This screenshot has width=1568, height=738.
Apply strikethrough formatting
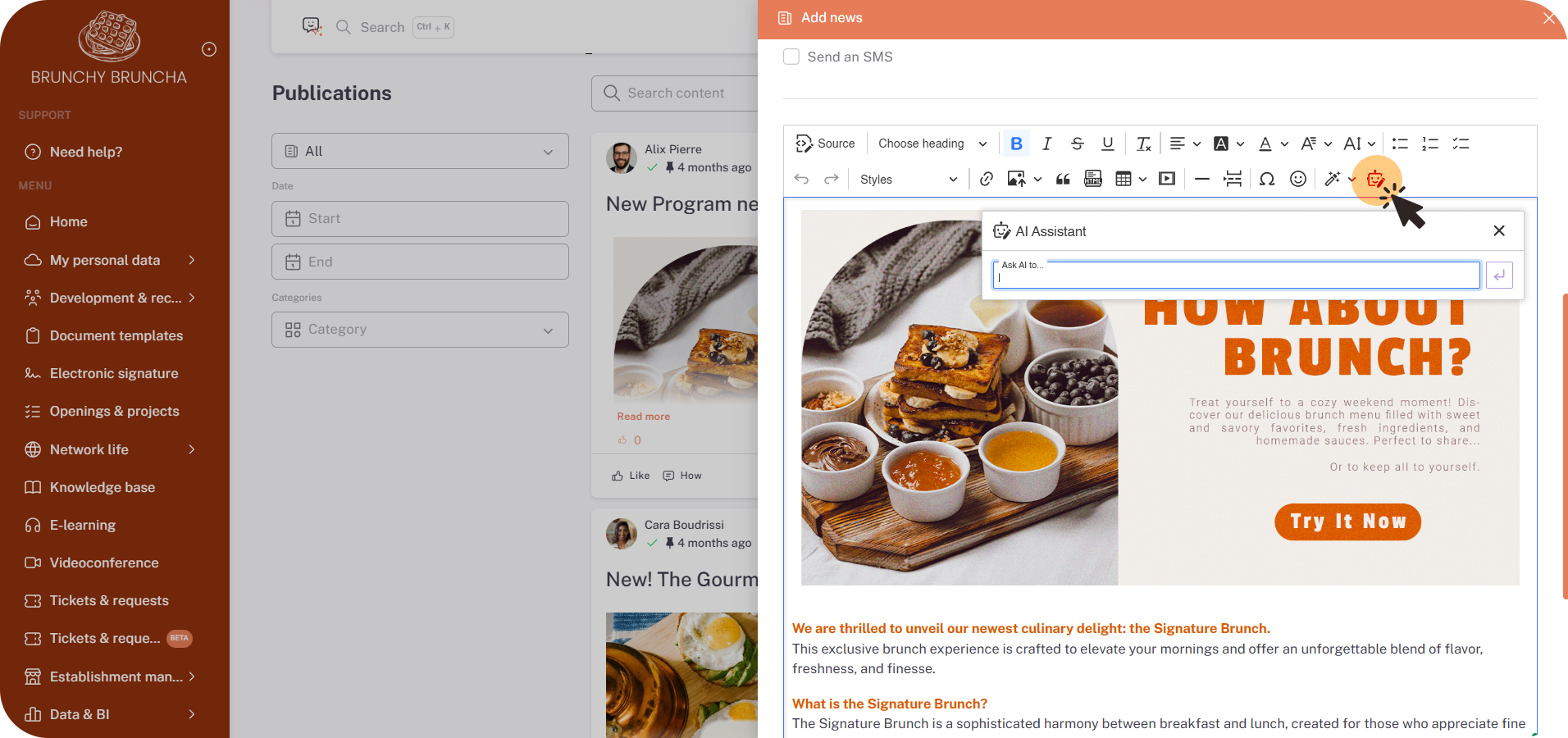tap(1077, 143)
